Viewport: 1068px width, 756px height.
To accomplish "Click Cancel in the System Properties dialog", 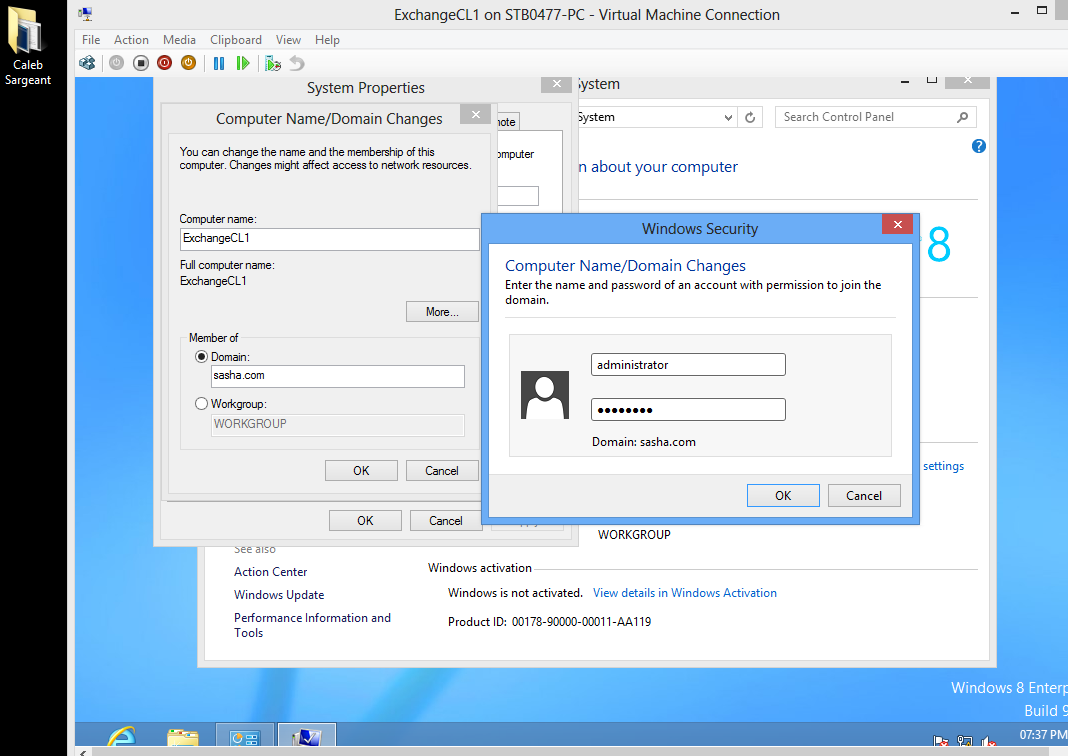I will [445, 520].
